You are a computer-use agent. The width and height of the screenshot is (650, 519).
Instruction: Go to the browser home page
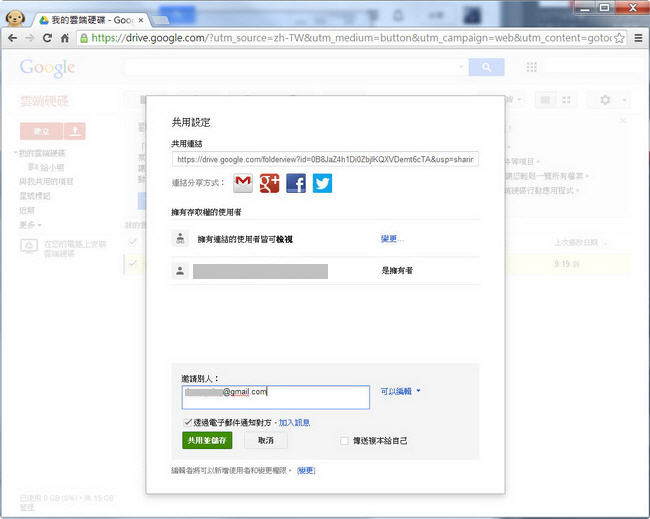(x=65, y=38)
